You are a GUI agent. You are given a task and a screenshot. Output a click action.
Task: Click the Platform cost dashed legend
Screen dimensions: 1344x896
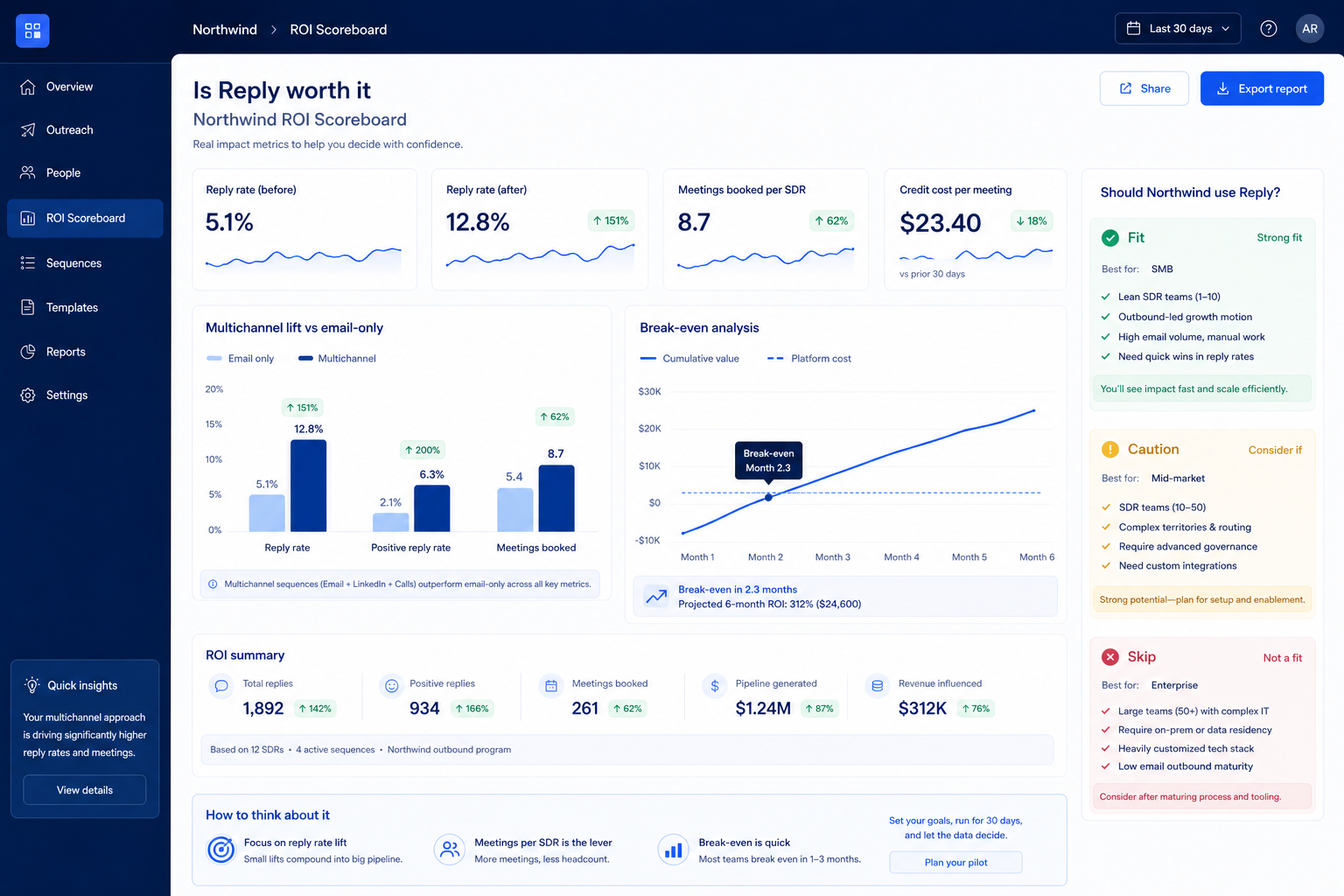(x=775, y=359)
